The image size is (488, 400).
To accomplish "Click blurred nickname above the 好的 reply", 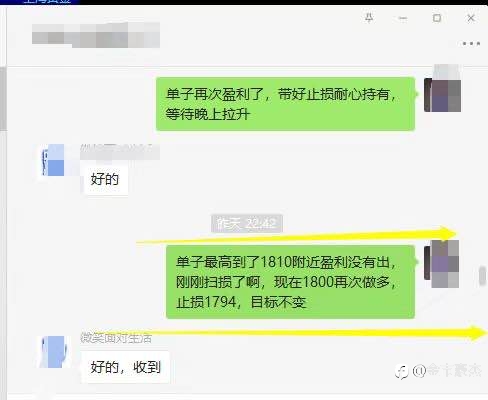I will click(120, 151).
